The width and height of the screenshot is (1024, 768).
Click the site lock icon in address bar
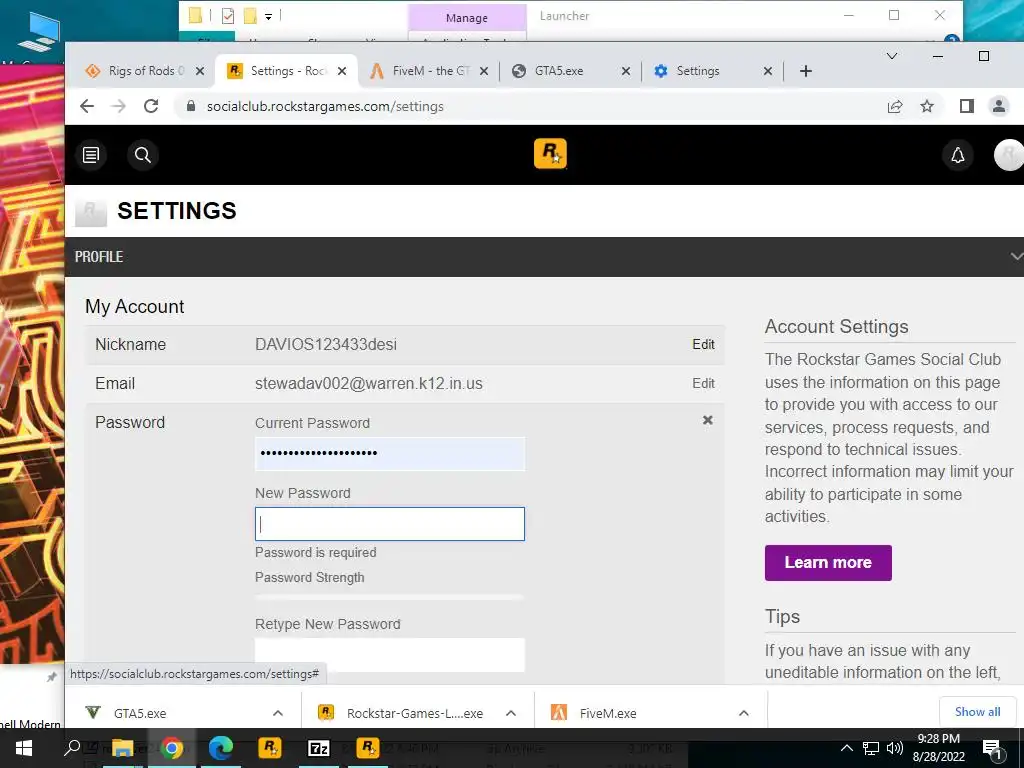[x=191, y=106]
